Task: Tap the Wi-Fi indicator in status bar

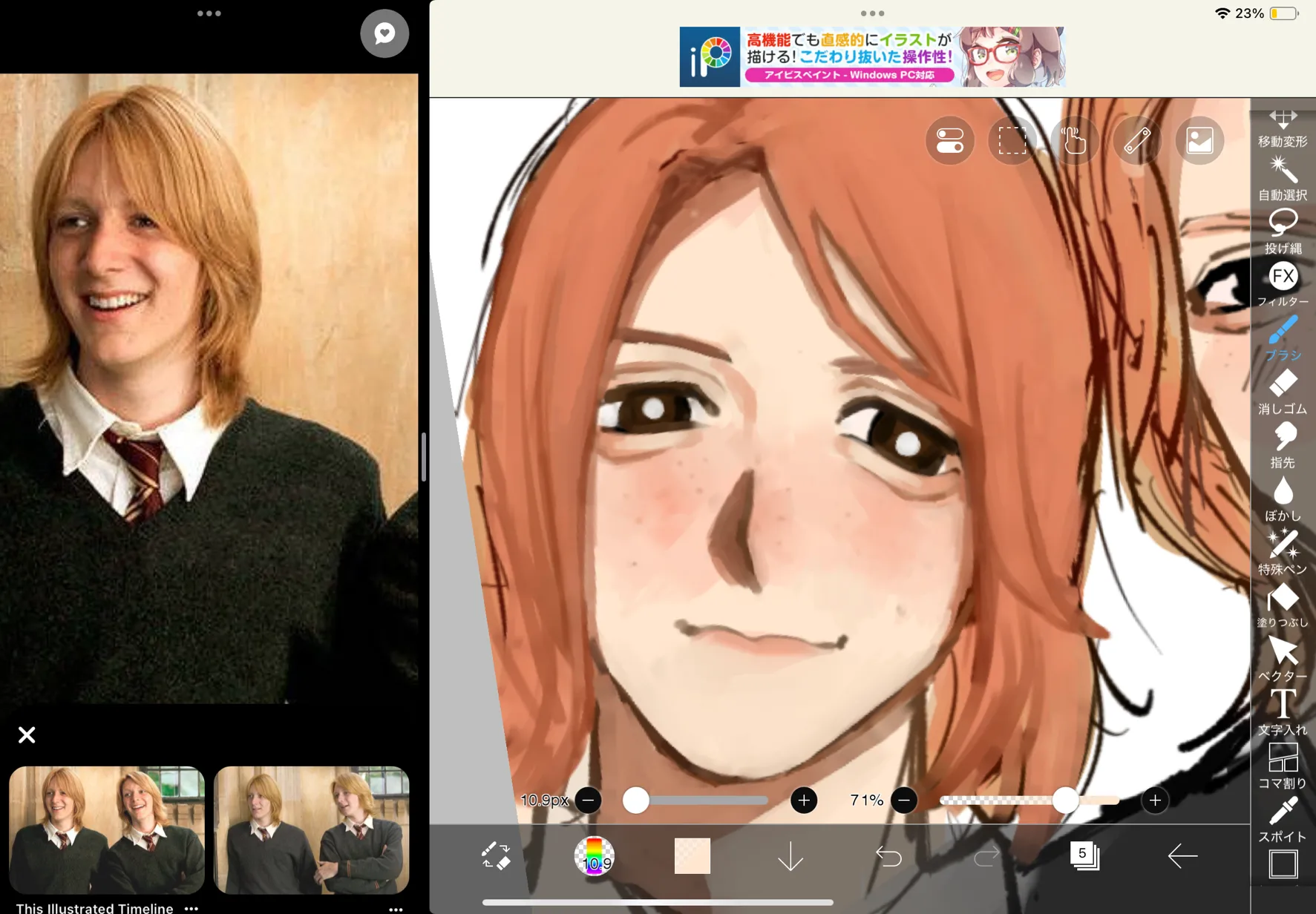Action: point(1222,13)
